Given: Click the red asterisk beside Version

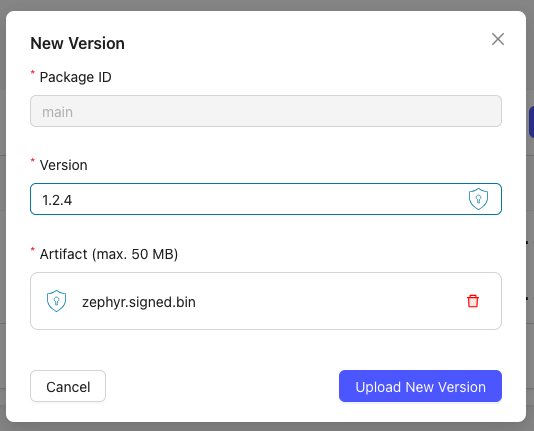Looking at the screenshot, I should click(33, 161).
